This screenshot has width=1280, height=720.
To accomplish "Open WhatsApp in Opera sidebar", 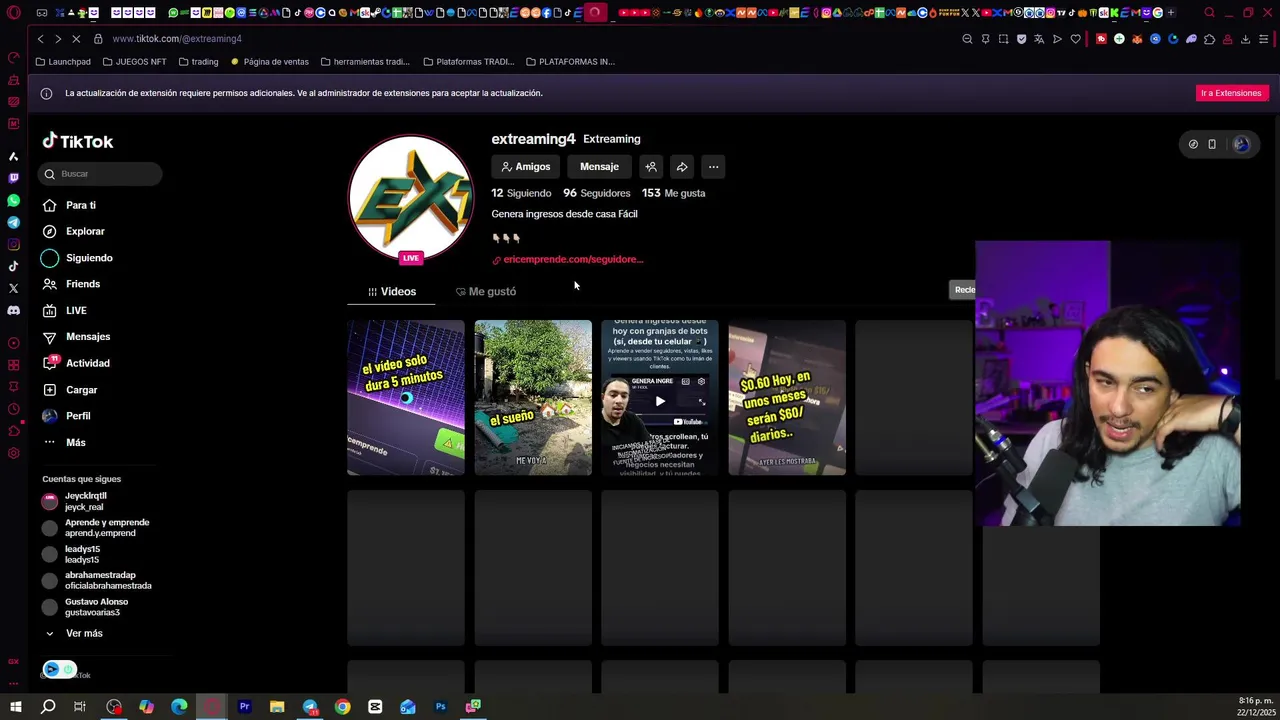I will 13,200.
